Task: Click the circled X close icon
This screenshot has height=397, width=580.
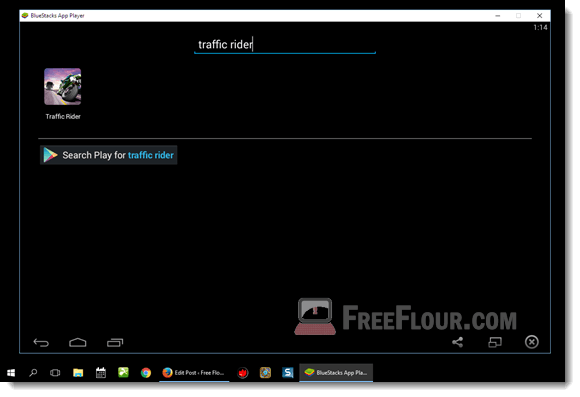Action: pyautogui.click(x=532, y=342)
